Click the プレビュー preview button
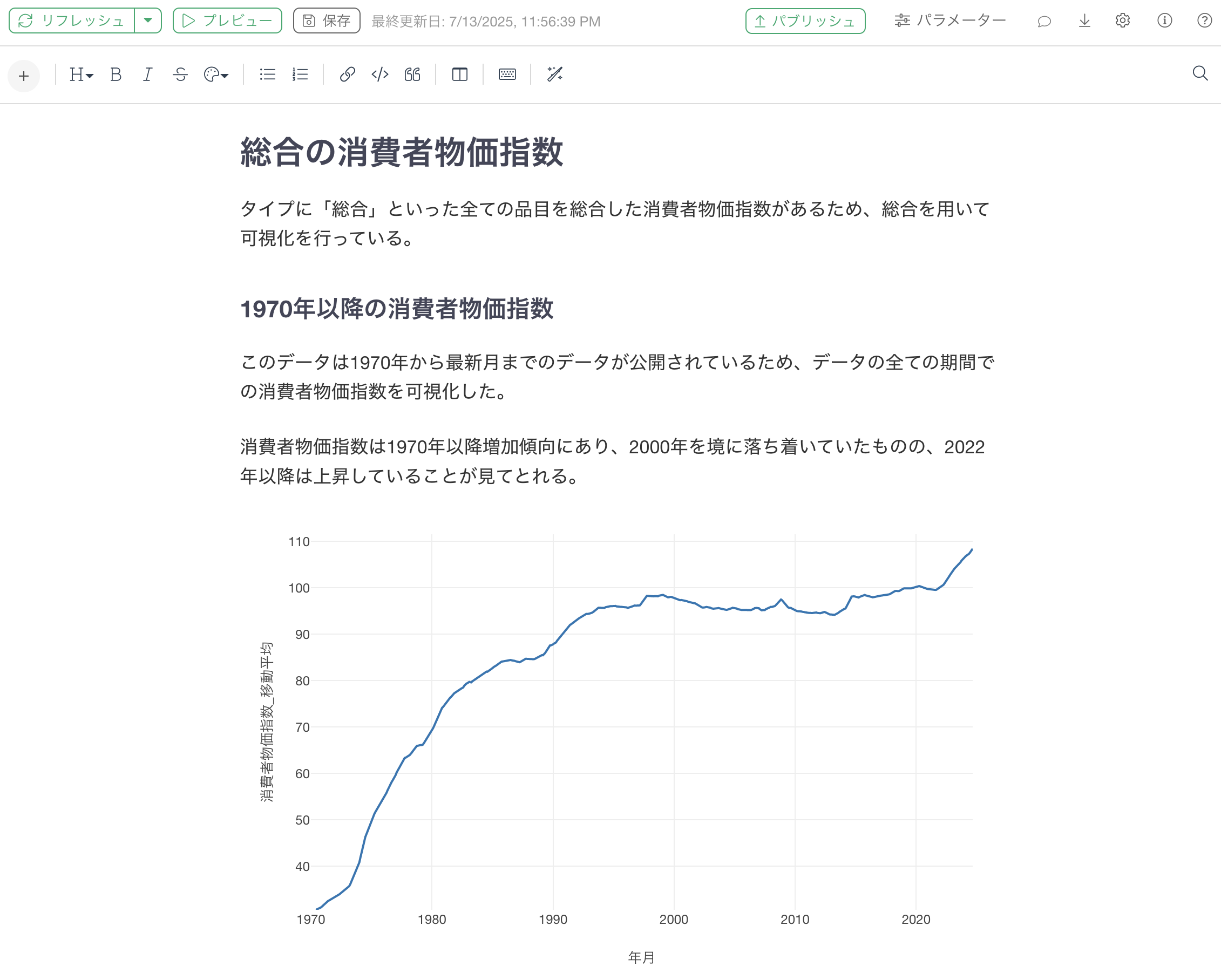Screen dimensions: 1221x980 coord(227,21)
